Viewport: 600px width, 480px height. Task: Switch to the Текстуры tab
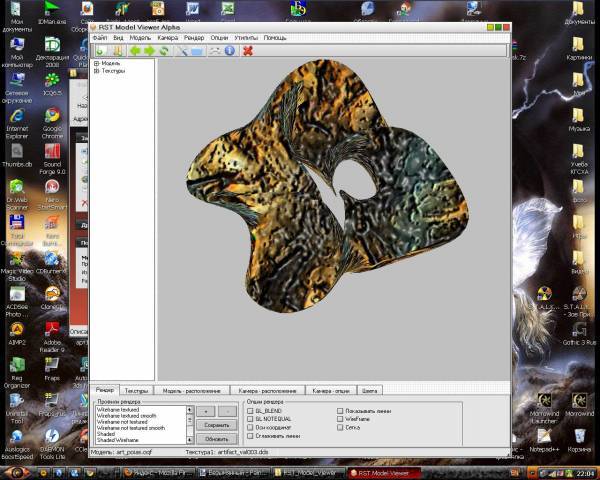(x=137, y=390)
